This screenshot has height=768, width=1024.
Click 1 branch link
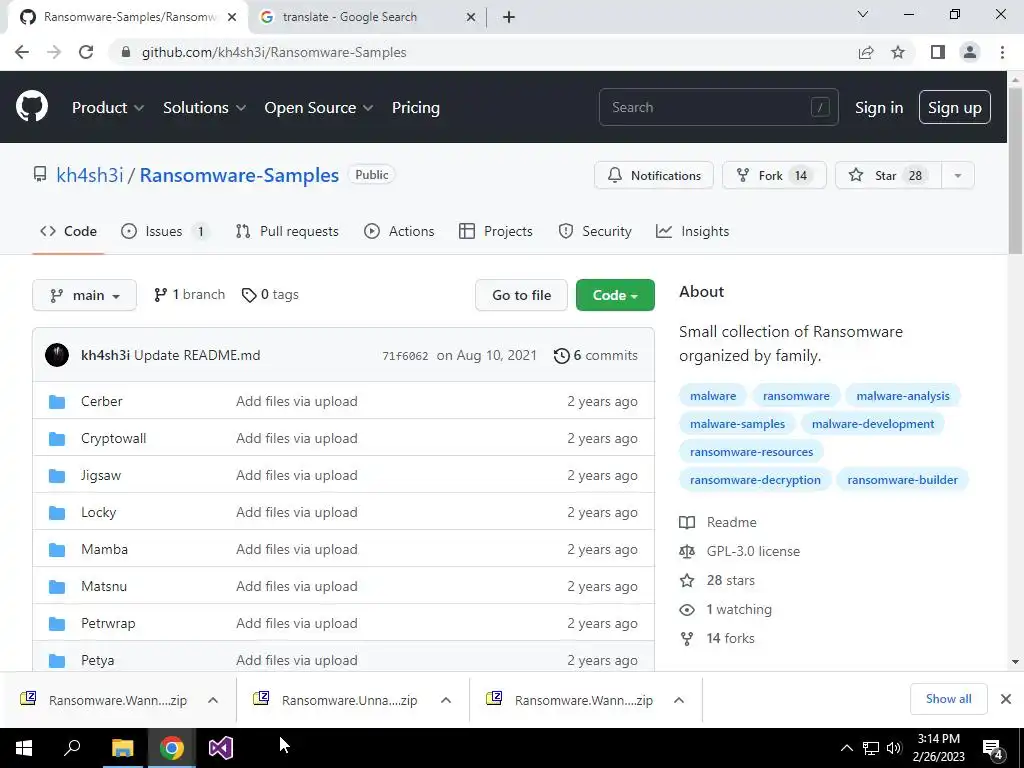[x=189, y=295]
